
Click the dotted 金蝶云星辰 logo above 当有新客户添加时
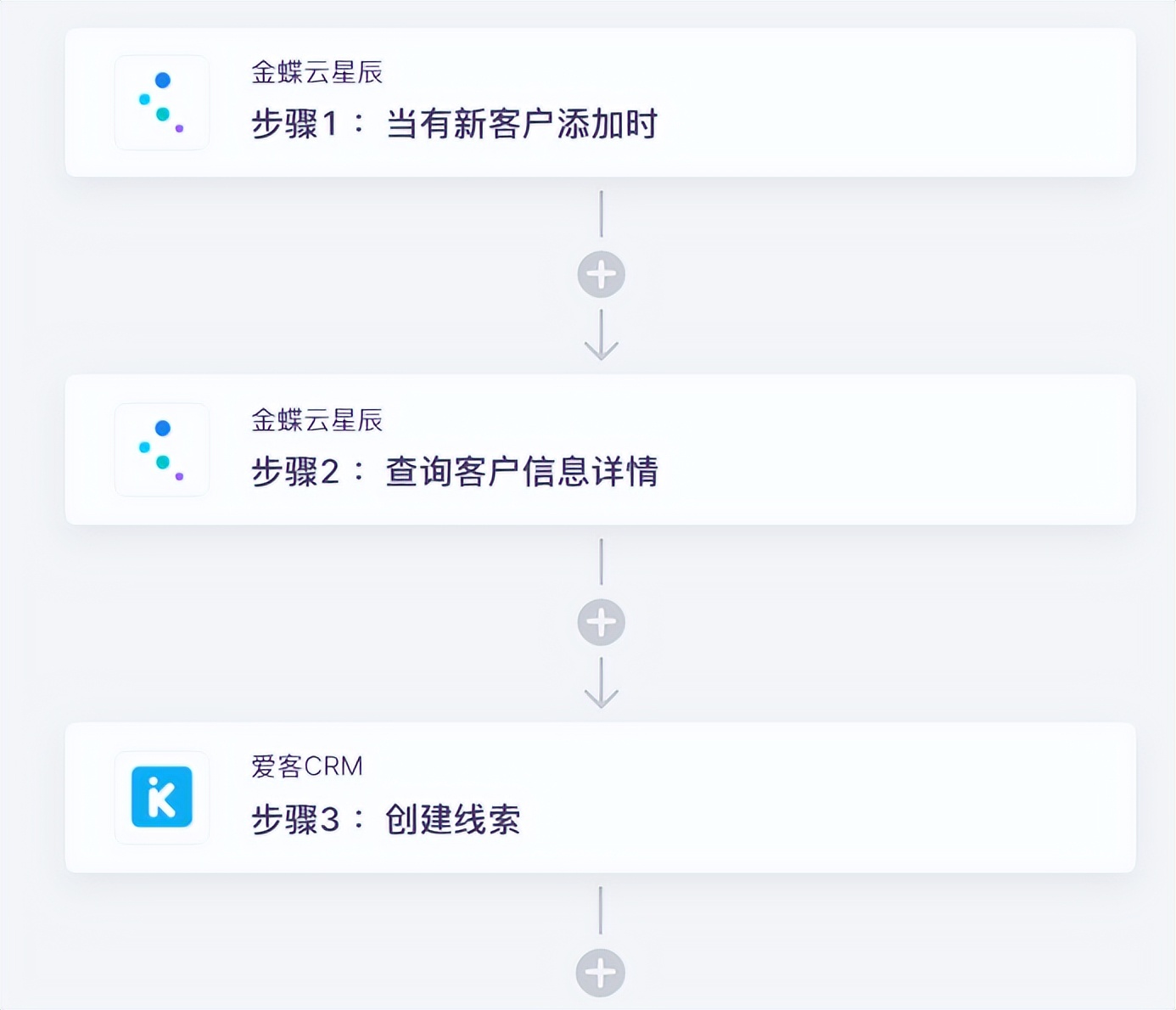161,102
